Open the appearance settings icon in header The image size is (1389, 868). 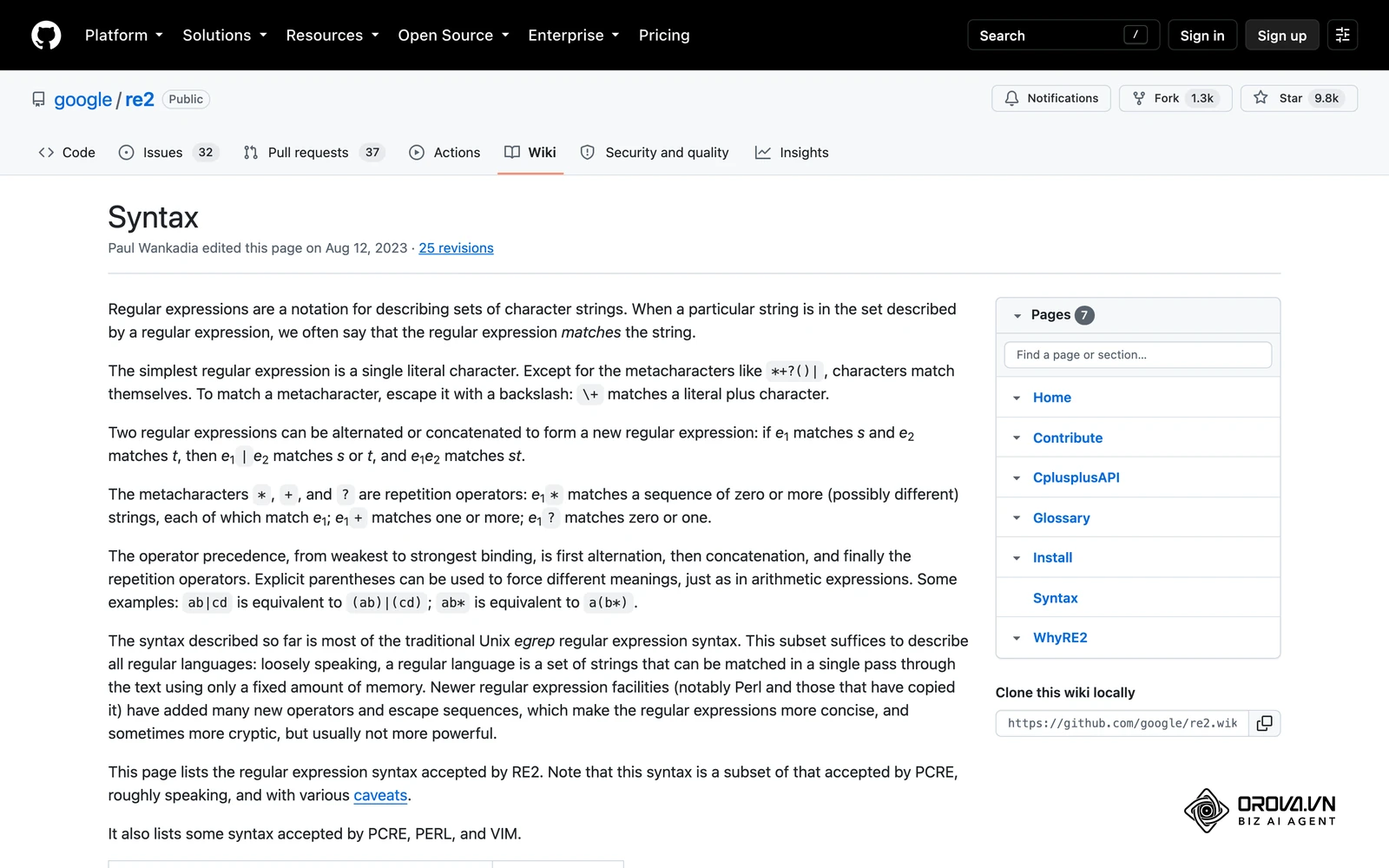[x=1342, y=35]
